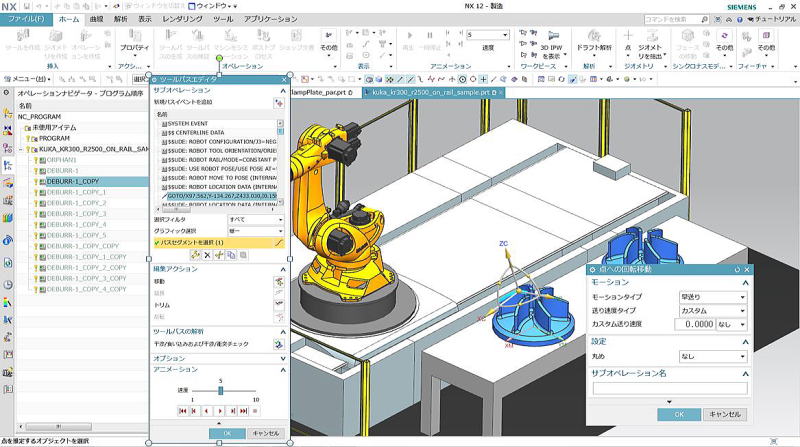This screenshot has width=800, height=447.
Task: Click Cancel in the Tool Path Editor
Action: [x=266, y=433]
